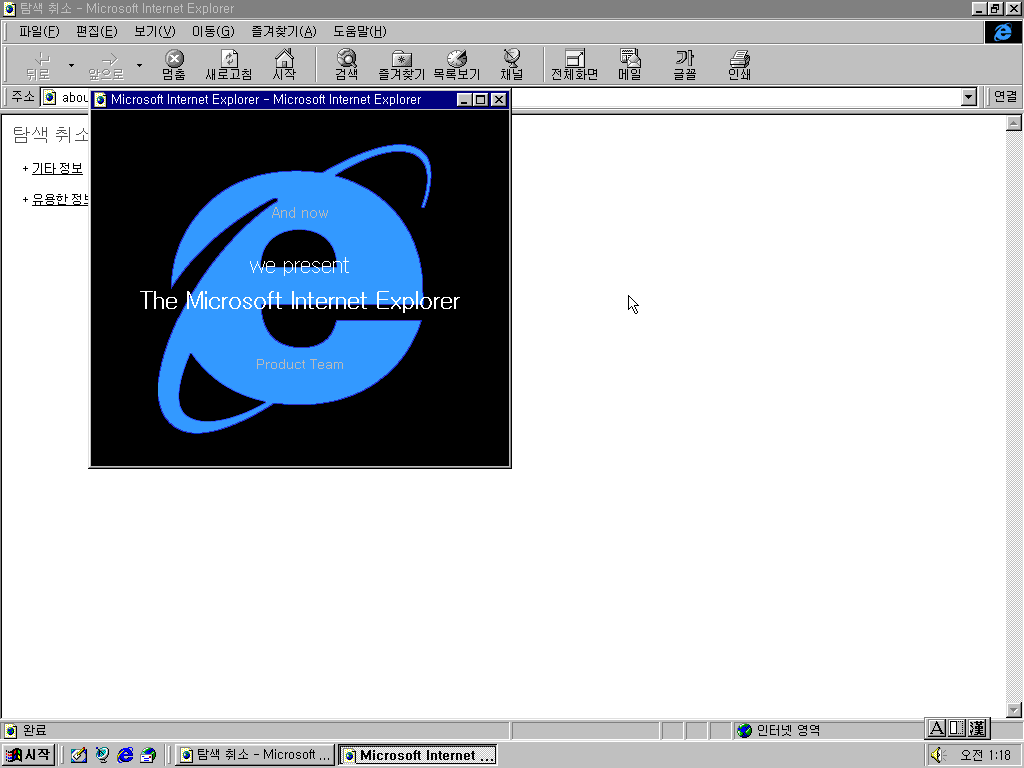
Task: Expand the address bar dropdown list
Action: 968,97
